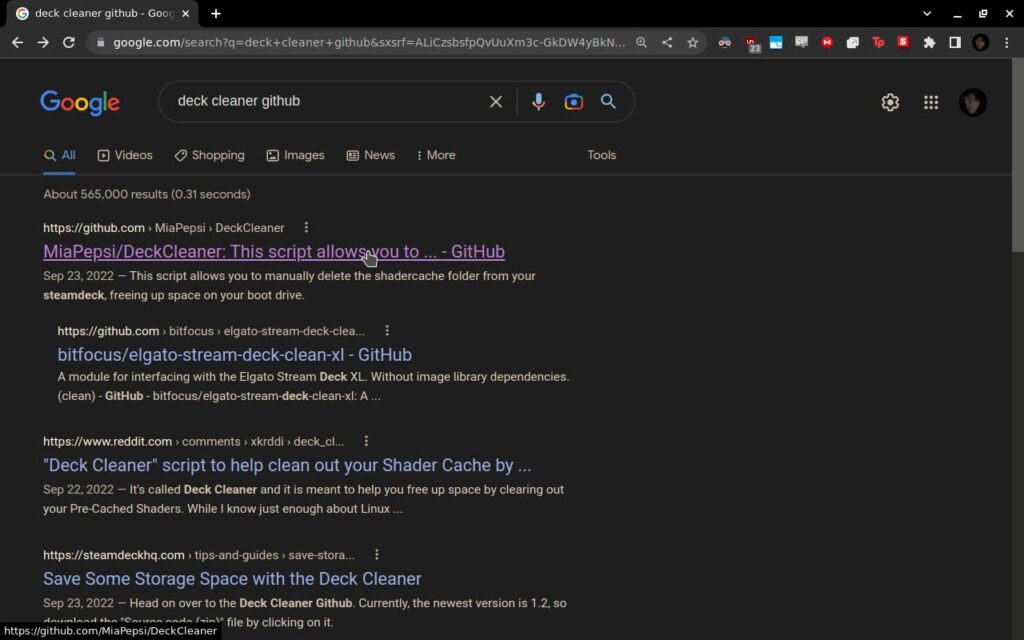Switch to the Videos tab
This screenshot has width=1024, height=640.
click(x=125, y=155)
